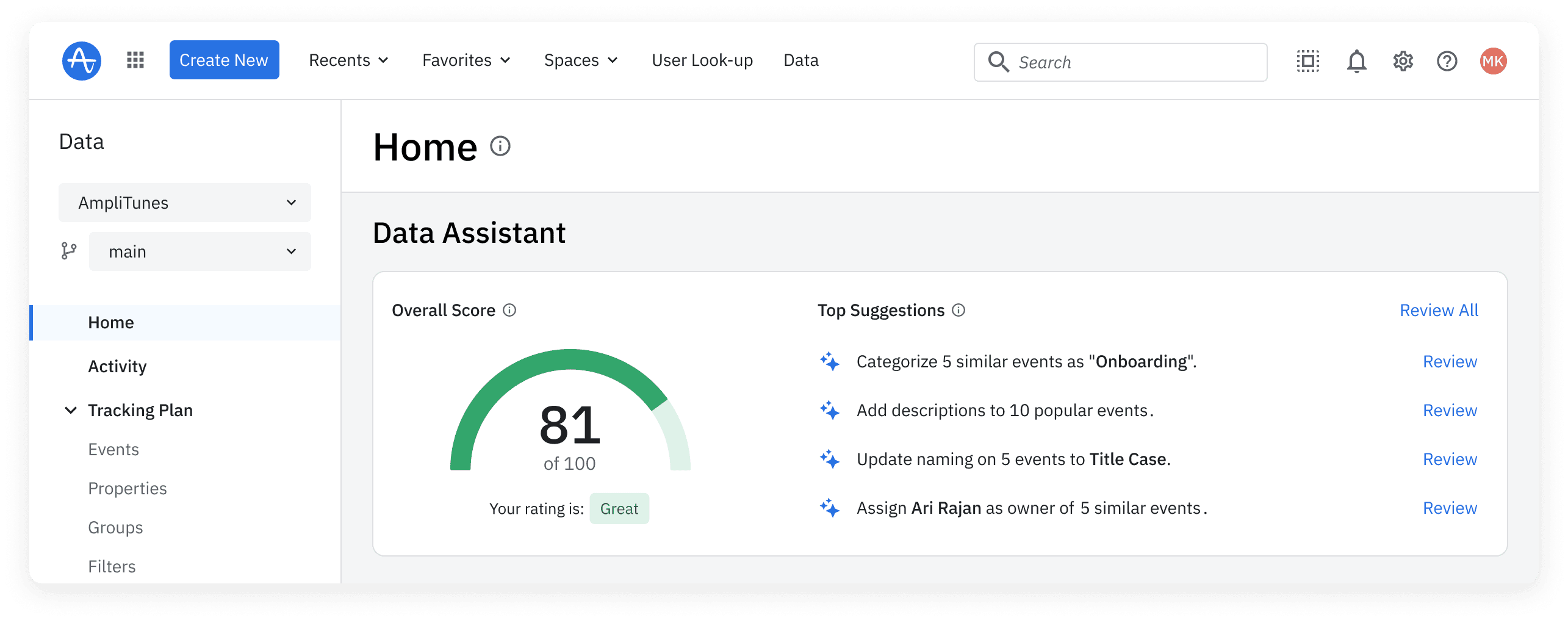The width and height of the screenshot is (1568, 620).
Task: Open the apps grid launcher
Action: tap(135, 60)
